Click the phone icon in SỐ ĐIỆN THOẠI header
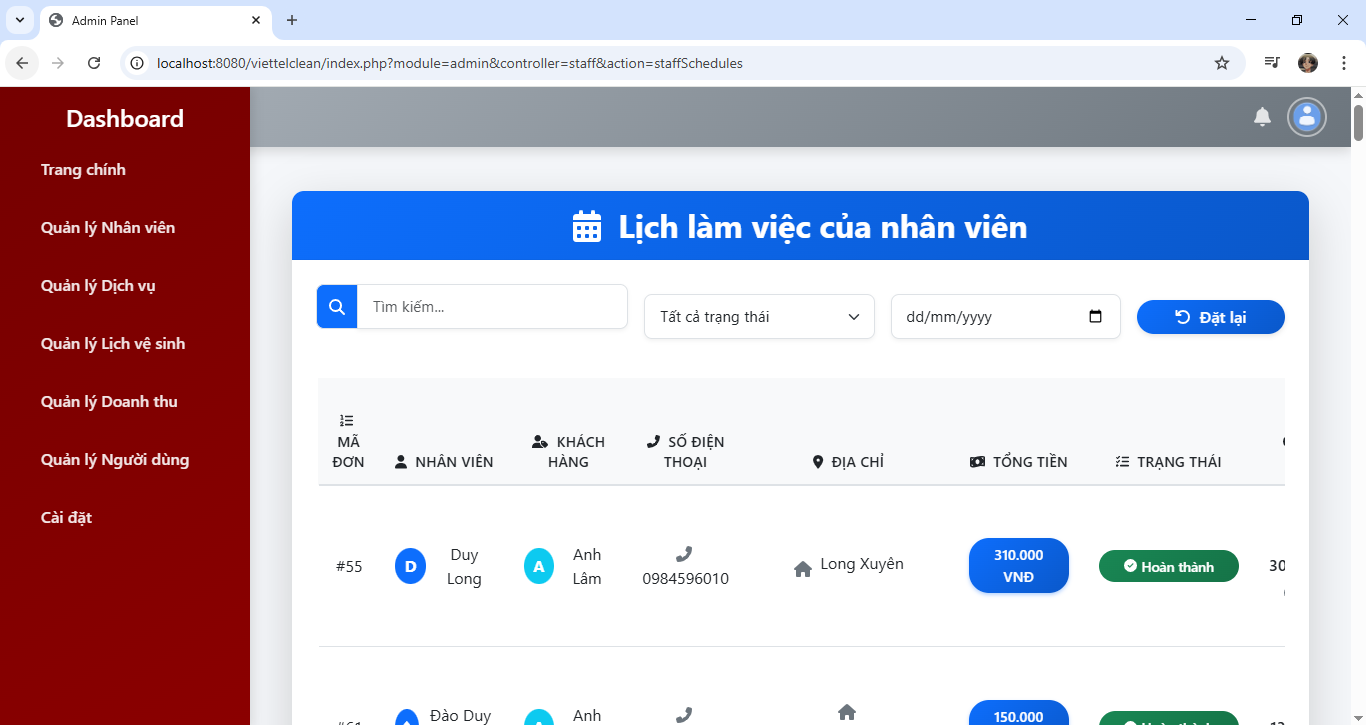 point(654,442)
